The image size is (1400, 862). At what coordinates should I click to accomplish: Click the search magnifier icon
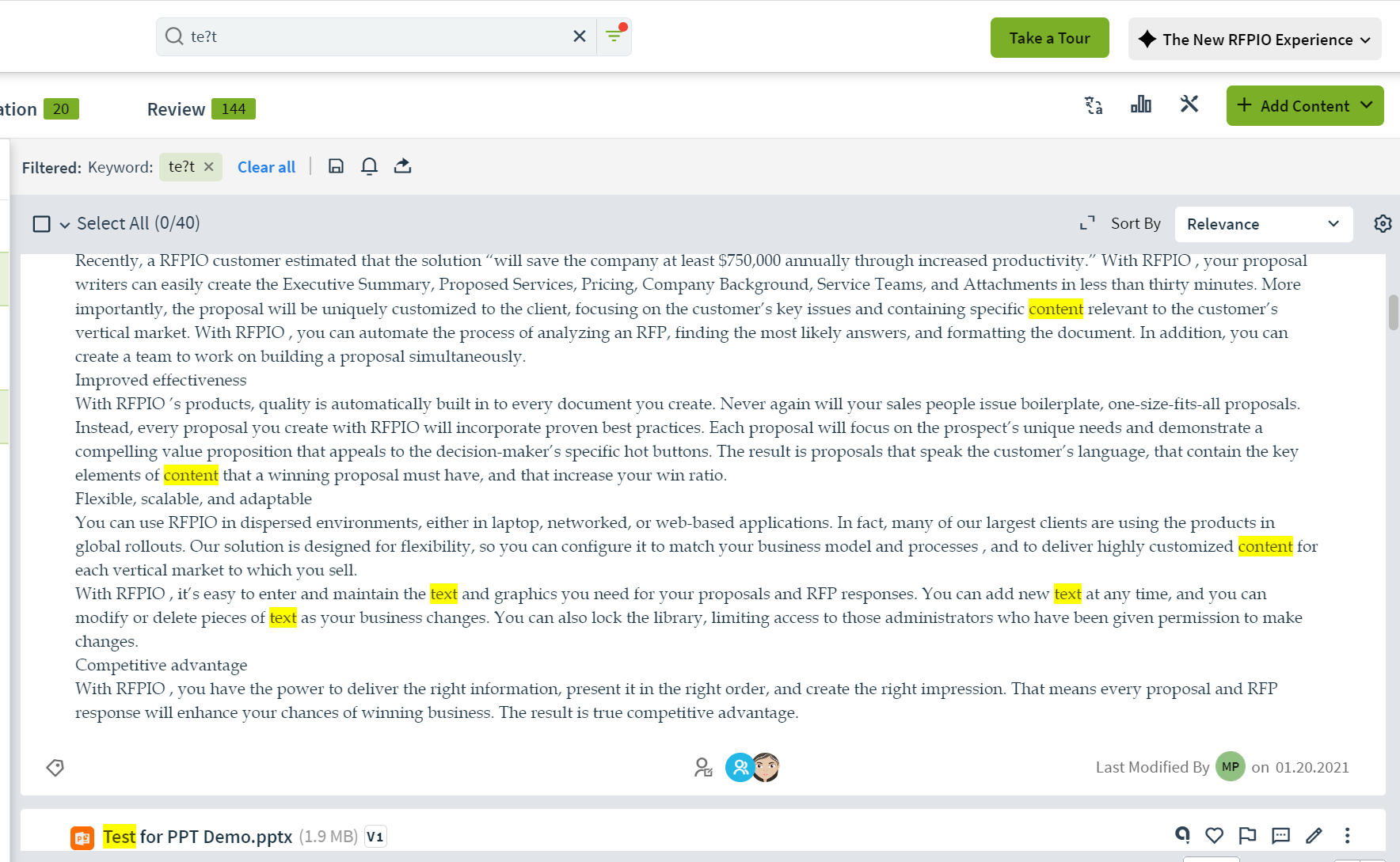coord(174,36)
